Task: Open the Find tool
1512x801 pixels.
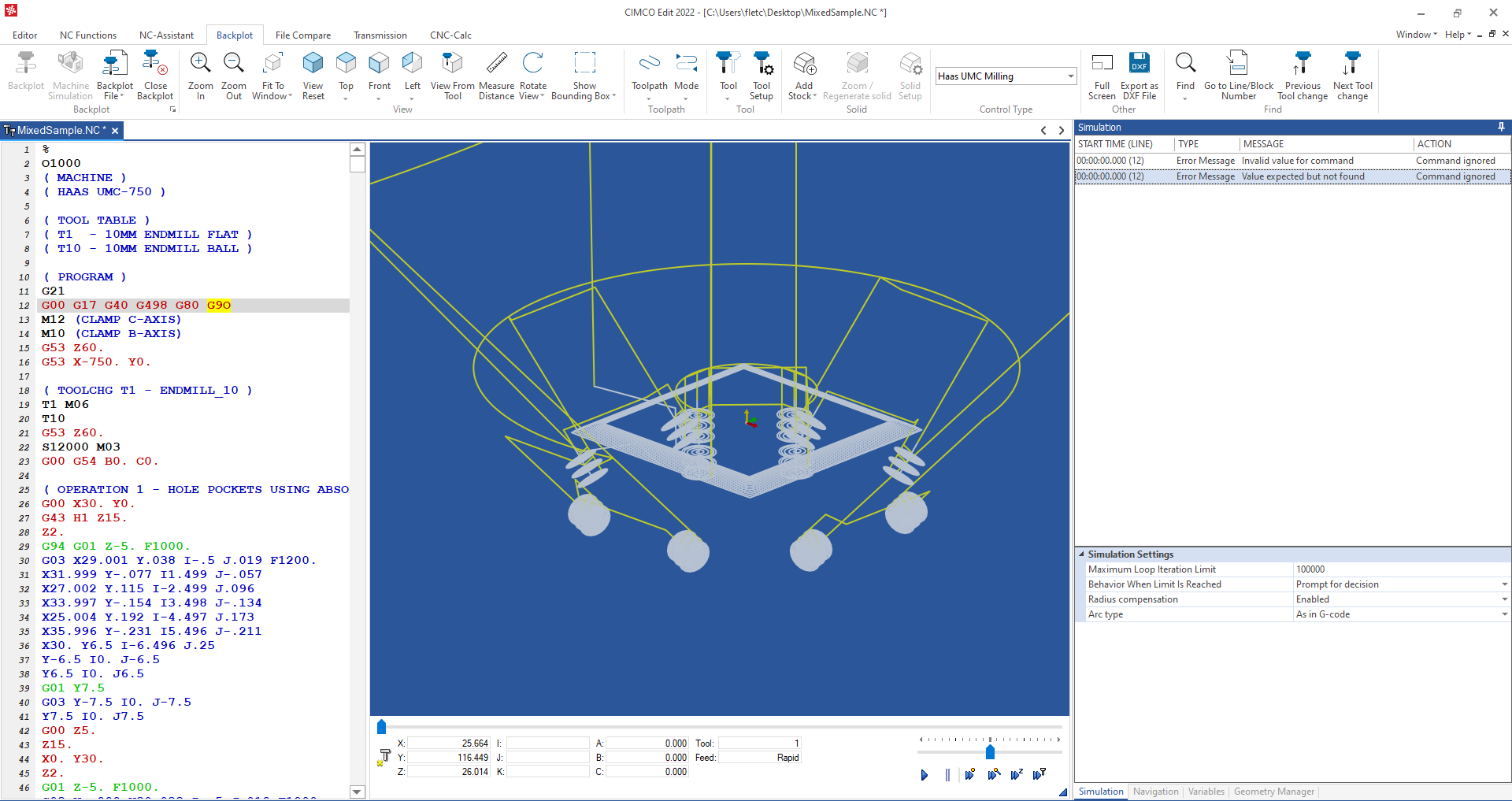Action: (1185, 76)
